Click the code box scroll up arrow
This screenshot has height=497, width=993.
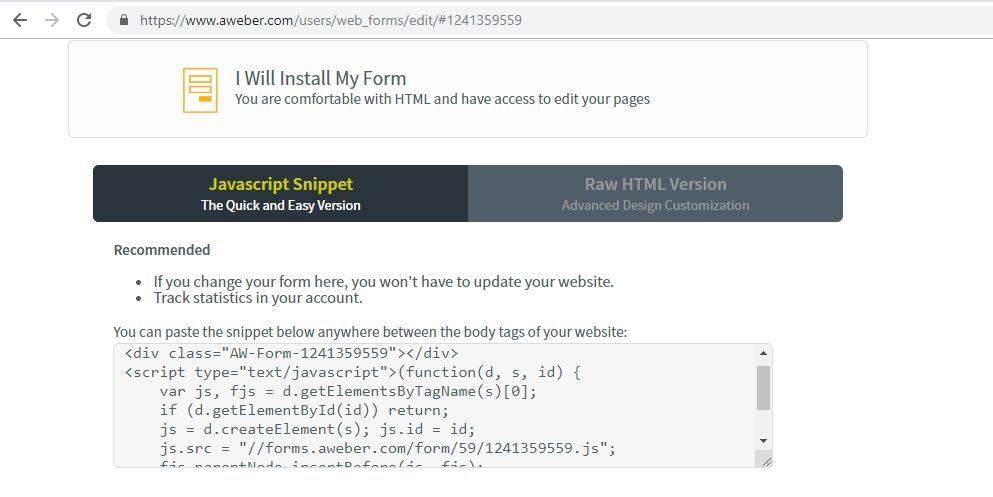point(763,353)
